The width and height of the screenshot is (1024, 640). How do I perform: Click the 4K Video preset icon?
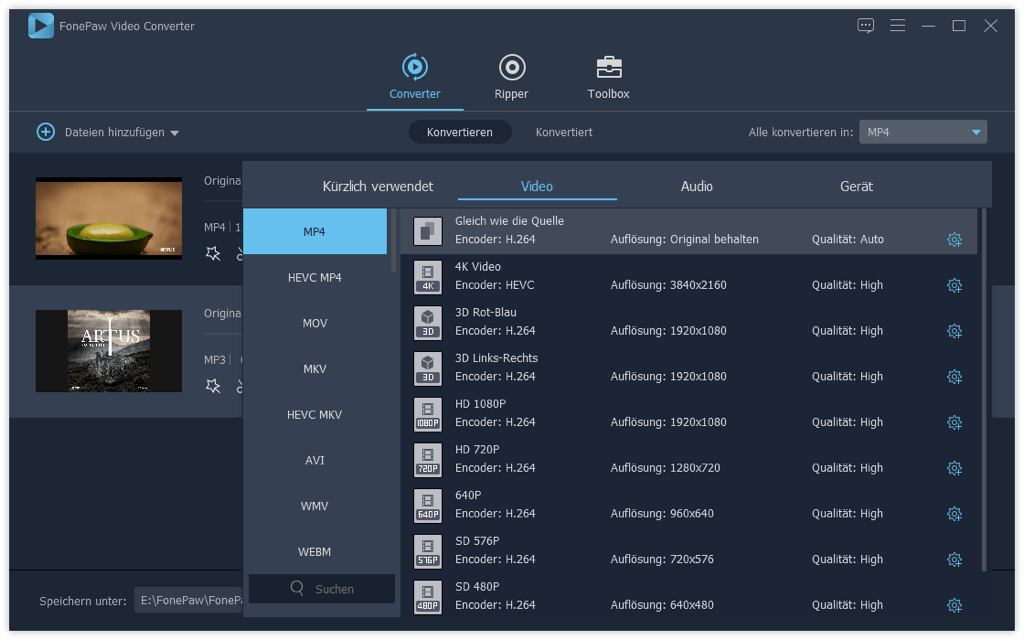[428, 277]
